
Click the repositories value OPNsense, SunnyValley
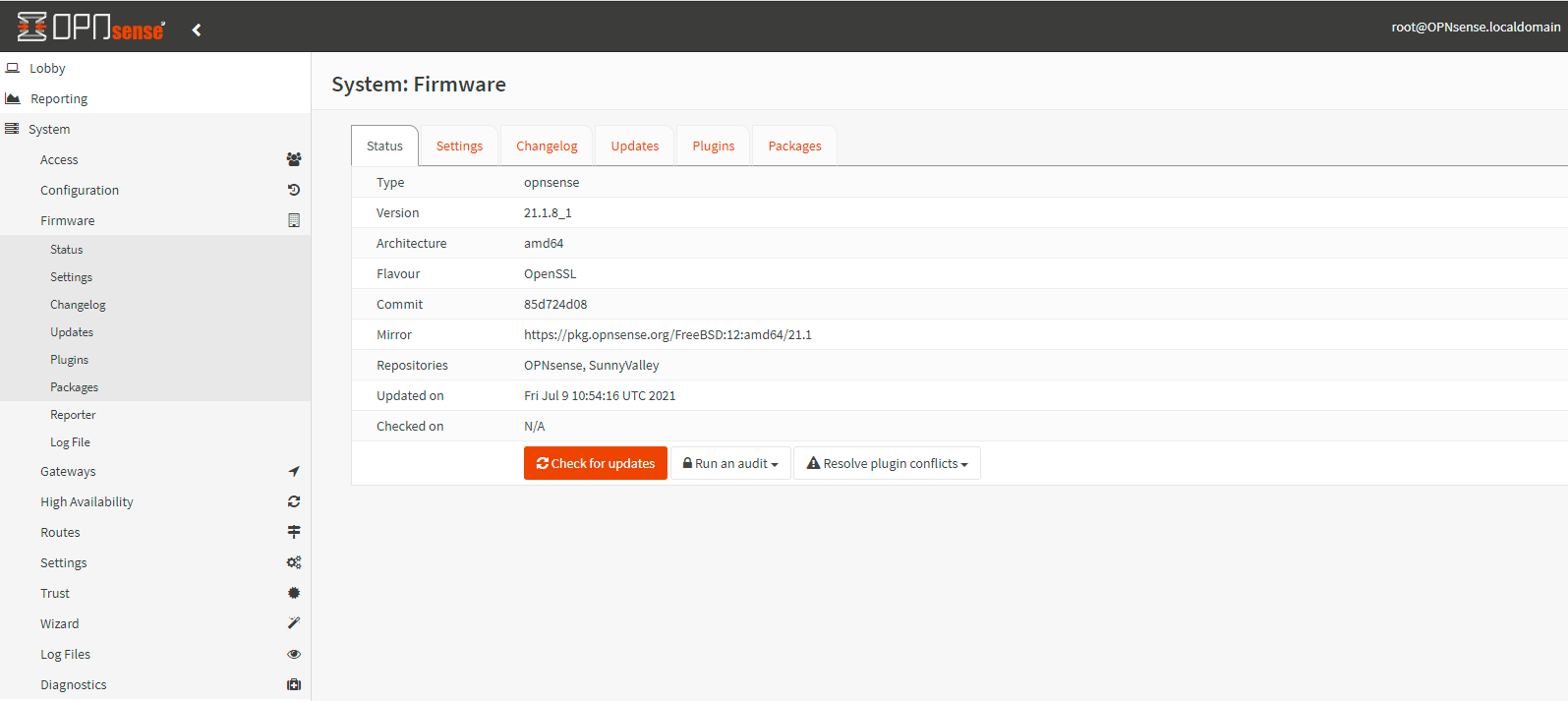pyautogui.click(x=592, y=365)
